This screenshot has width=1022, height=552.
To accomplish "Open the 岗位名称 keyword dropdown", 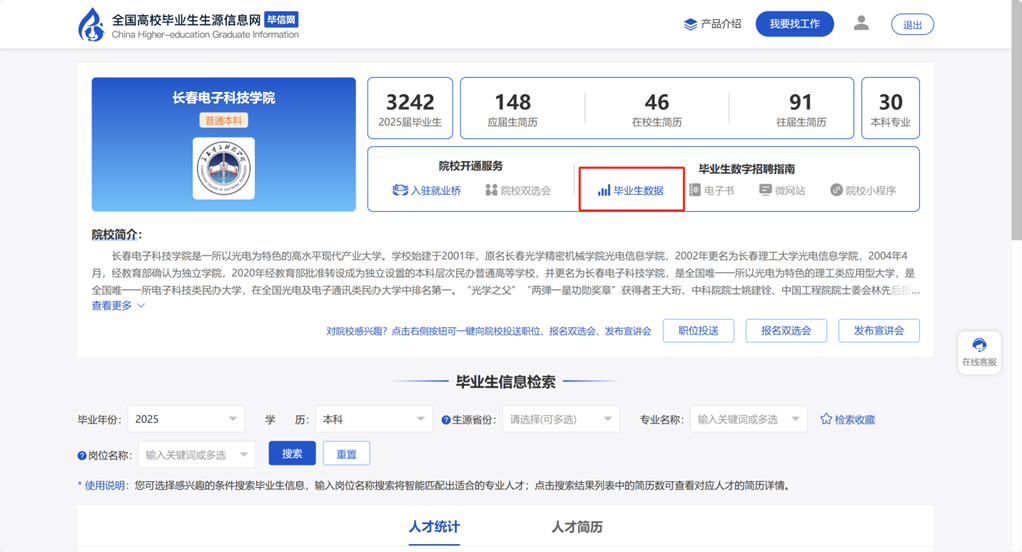I will [x=197, y=454].
